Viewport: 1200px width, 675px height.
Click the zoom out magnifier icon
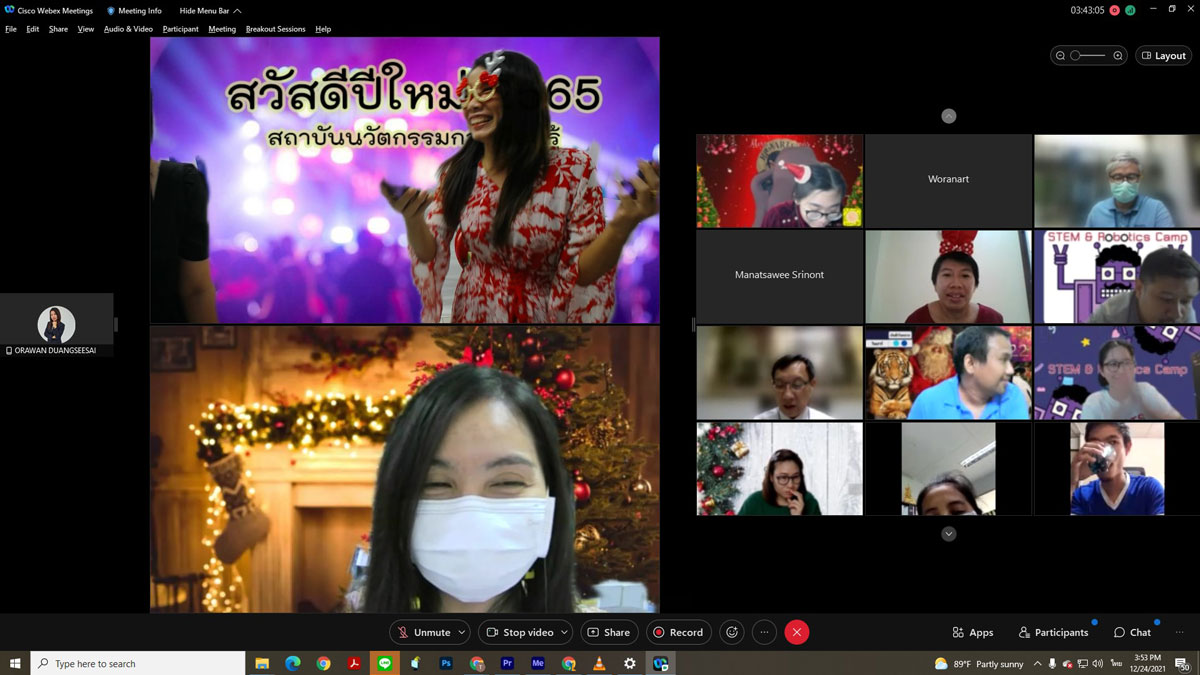(x=1060, y=56)
